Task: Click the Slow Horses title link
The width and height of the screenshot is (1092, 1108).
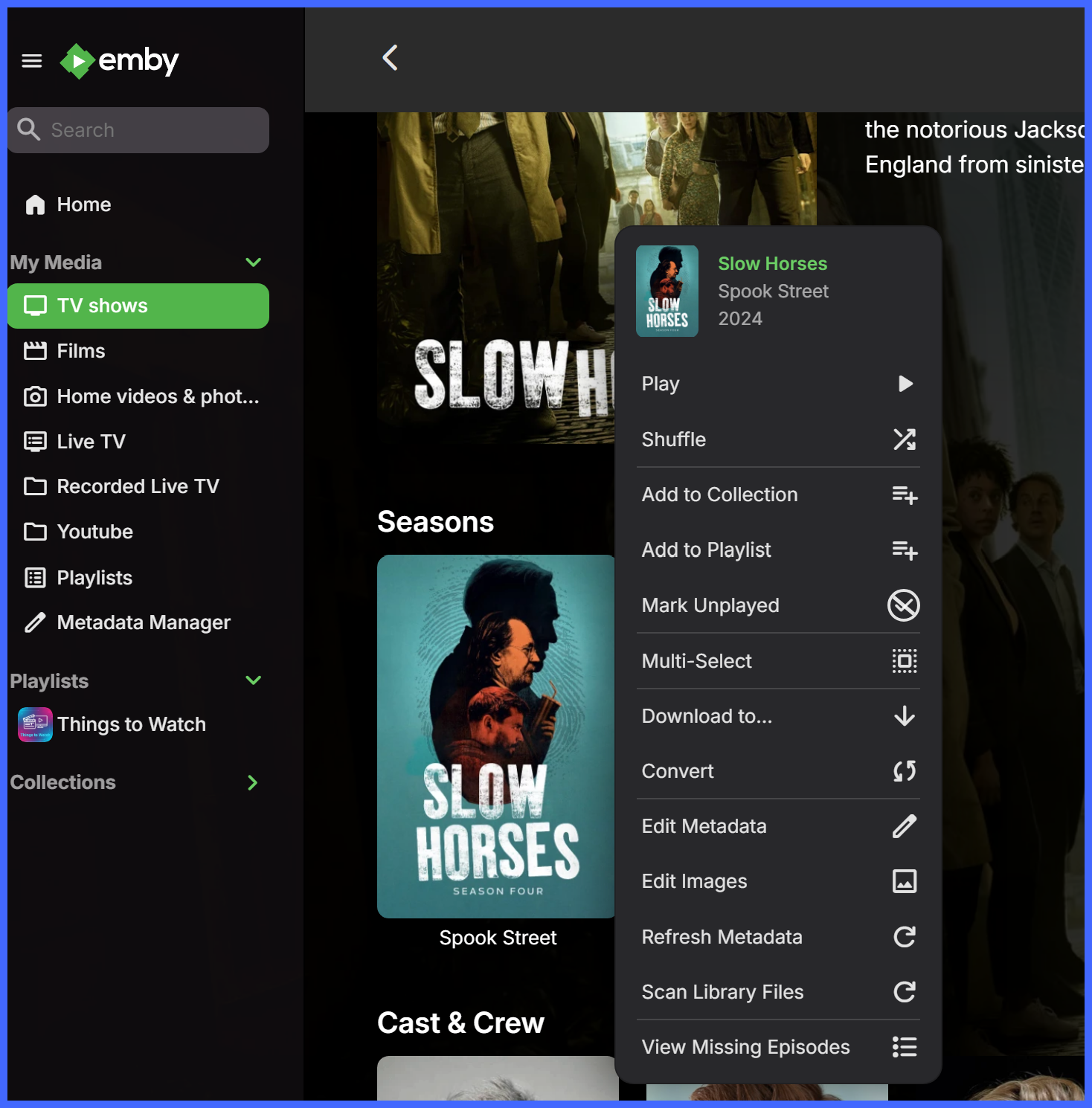Action: (x=772, y=264)
